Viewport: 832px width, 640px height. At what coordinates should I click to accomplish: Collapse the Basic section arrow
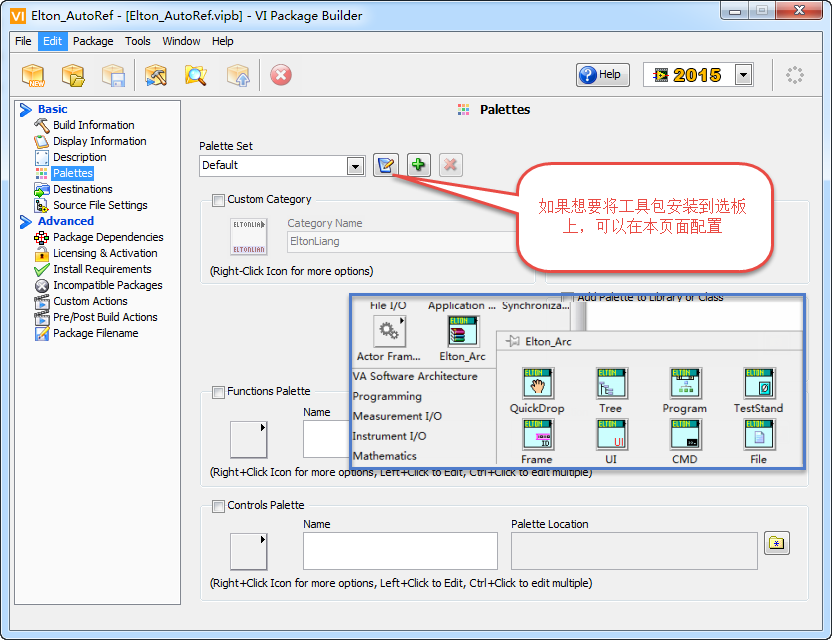pyautogui.click(x=25, y=110)
